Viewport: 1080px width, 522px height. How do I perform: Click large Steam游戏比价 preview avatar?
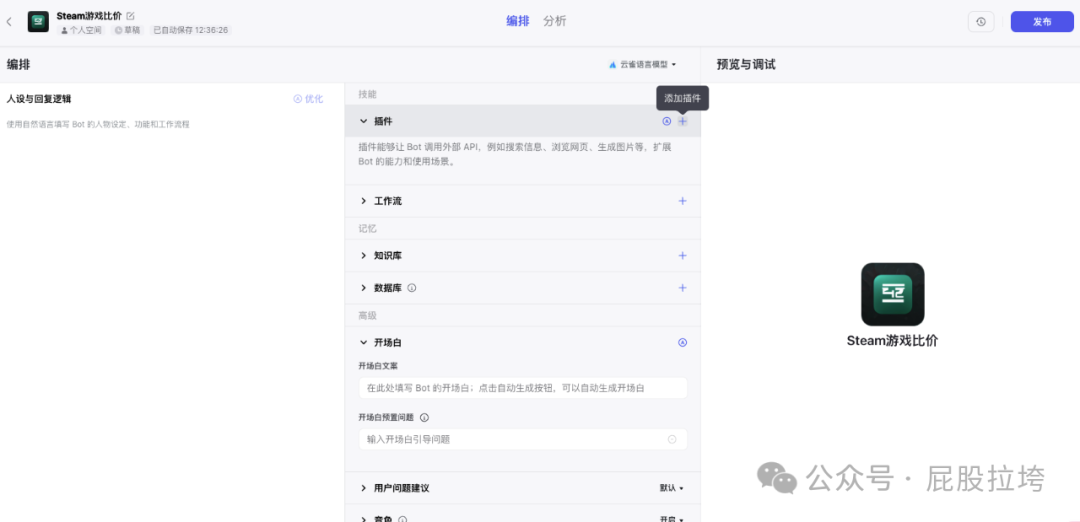click(893, 294)
